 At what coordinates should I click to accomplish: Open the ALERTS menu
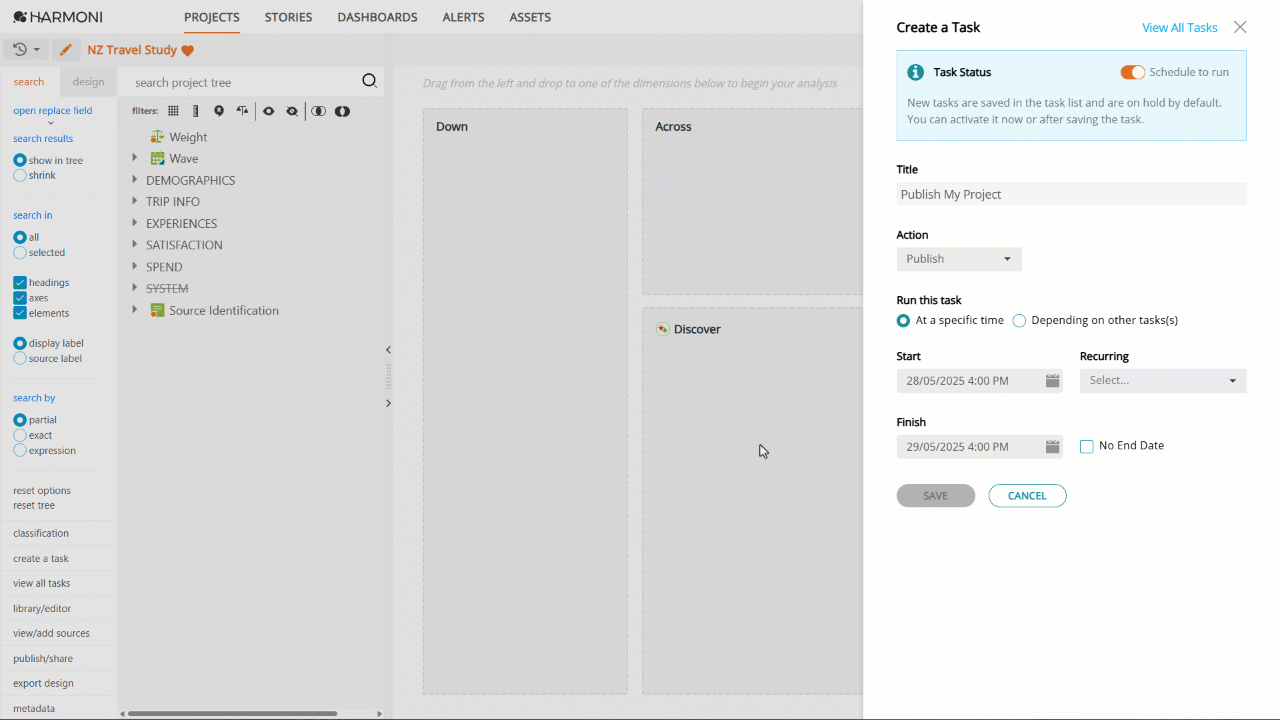pos(463,17)
